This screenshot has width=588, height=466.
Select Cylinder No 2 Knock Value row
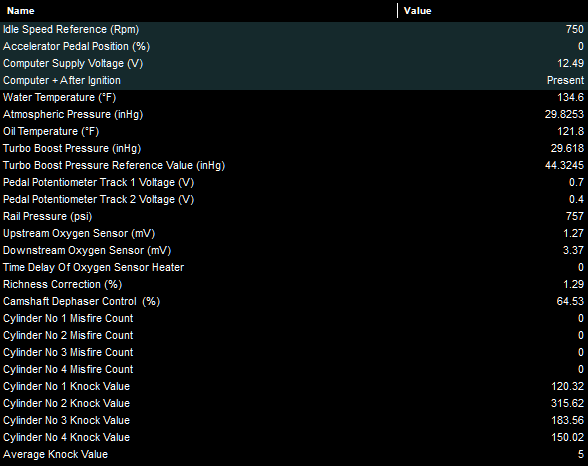point(294,403)
